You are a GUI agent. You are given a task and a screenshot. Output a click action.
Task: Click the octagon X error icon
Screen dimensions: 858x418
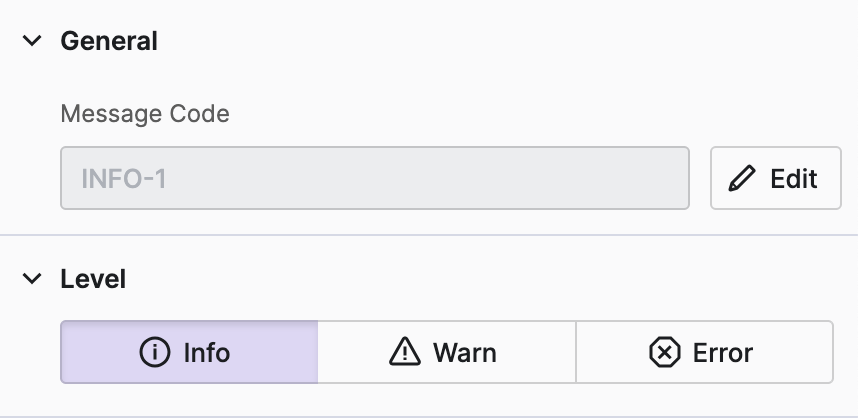[x=664, y=352]
